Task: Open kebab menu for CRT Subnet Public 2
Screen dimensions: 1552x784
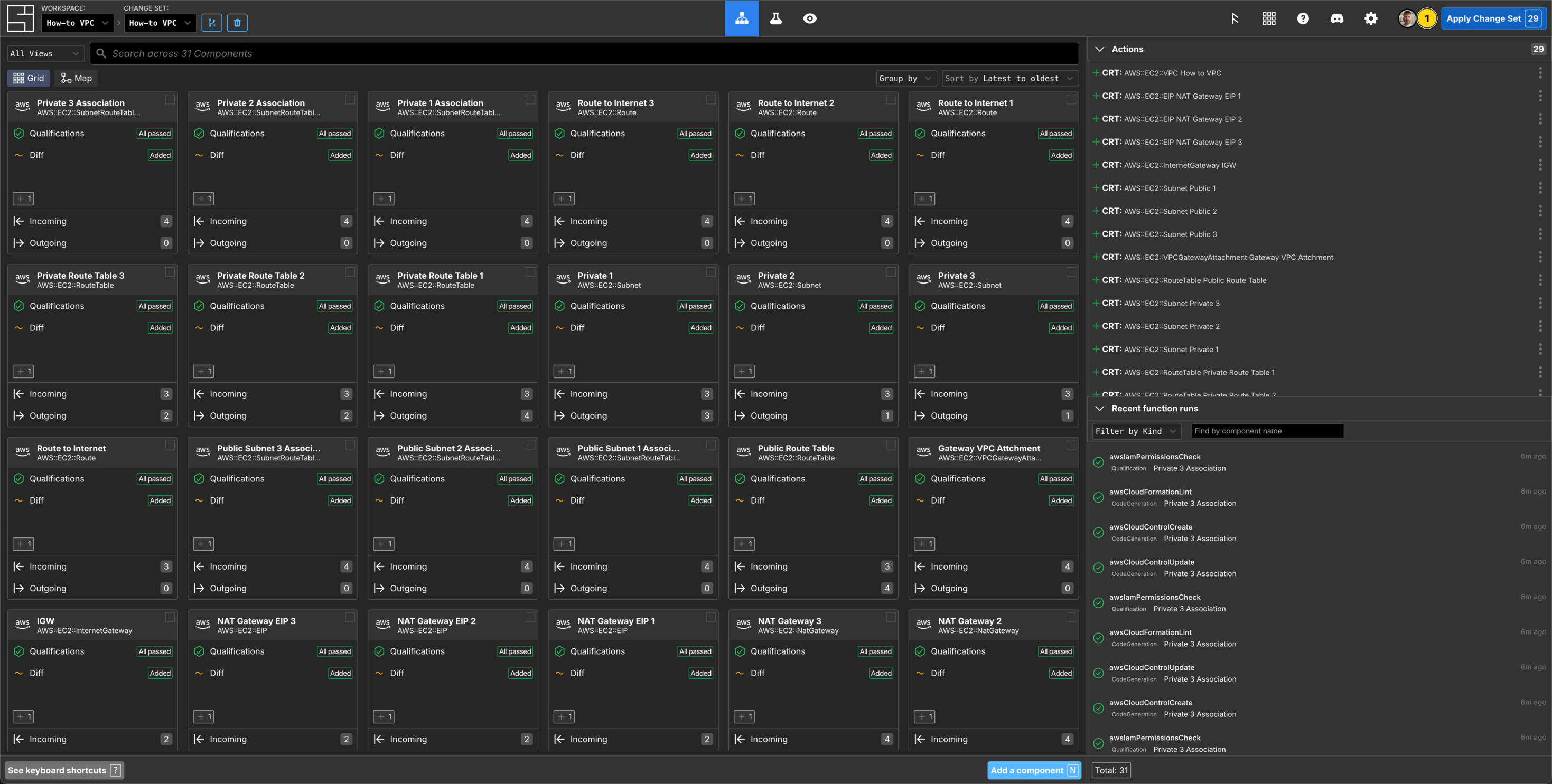Action: [1540, 211]
